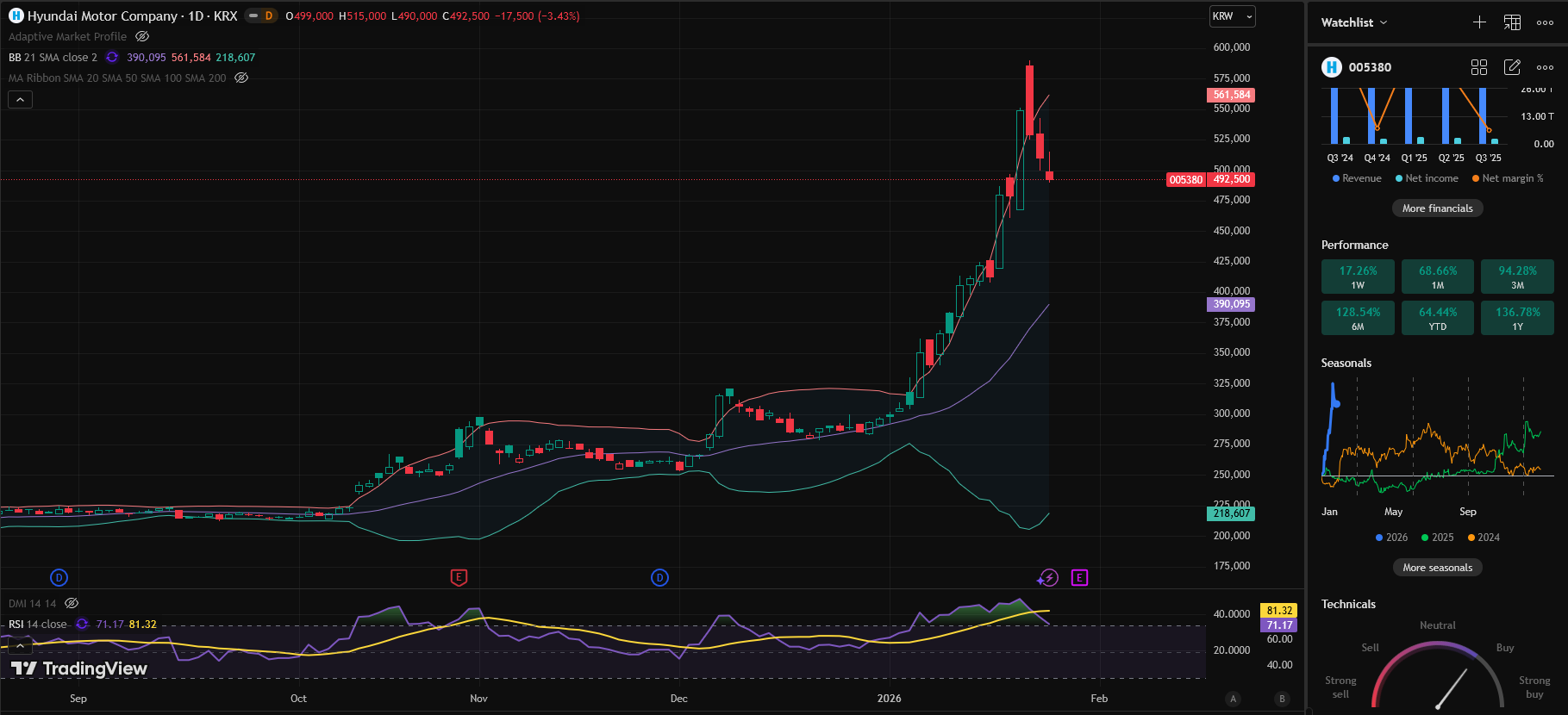Click the Technicals gauge needle

click(1452, 690)
